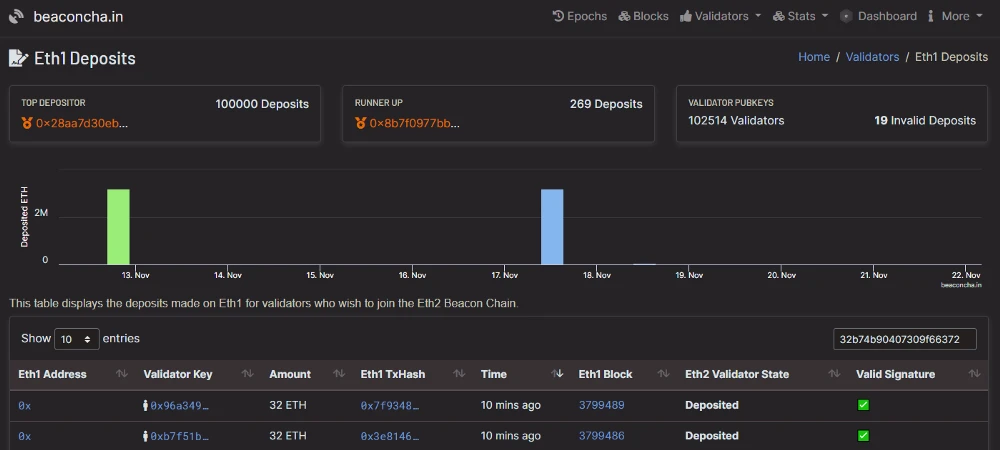Sort table by Eth1 Address column
The width and height of the screenshot is (1000, 450).
tap(73, 374)
